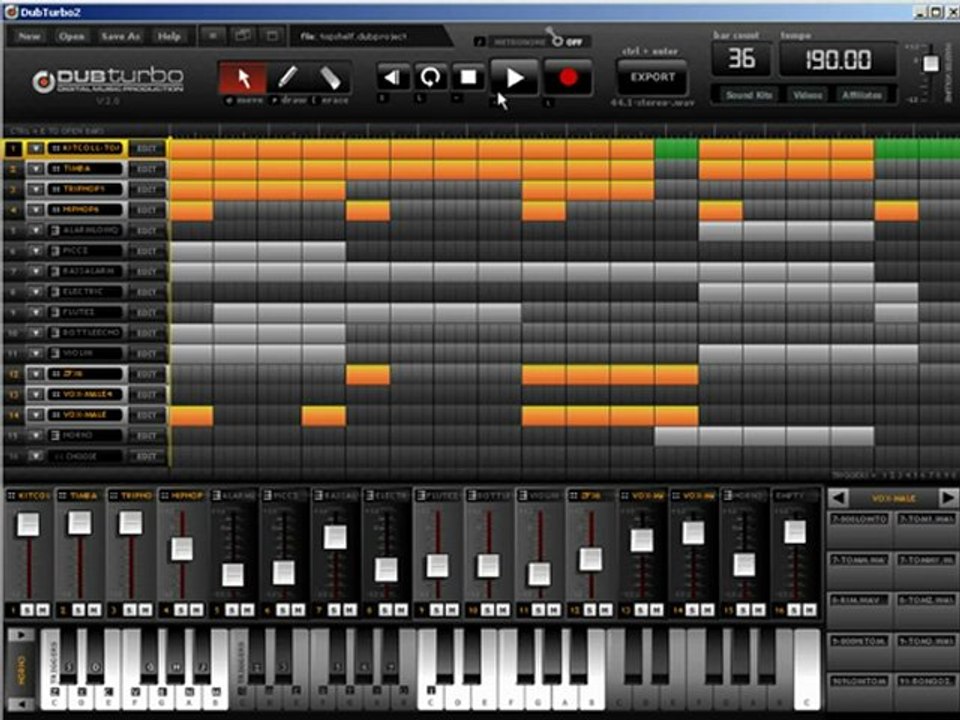Open the Videos tab
Viewport: 960px width, 720px height.
click(x=808, y=95)
